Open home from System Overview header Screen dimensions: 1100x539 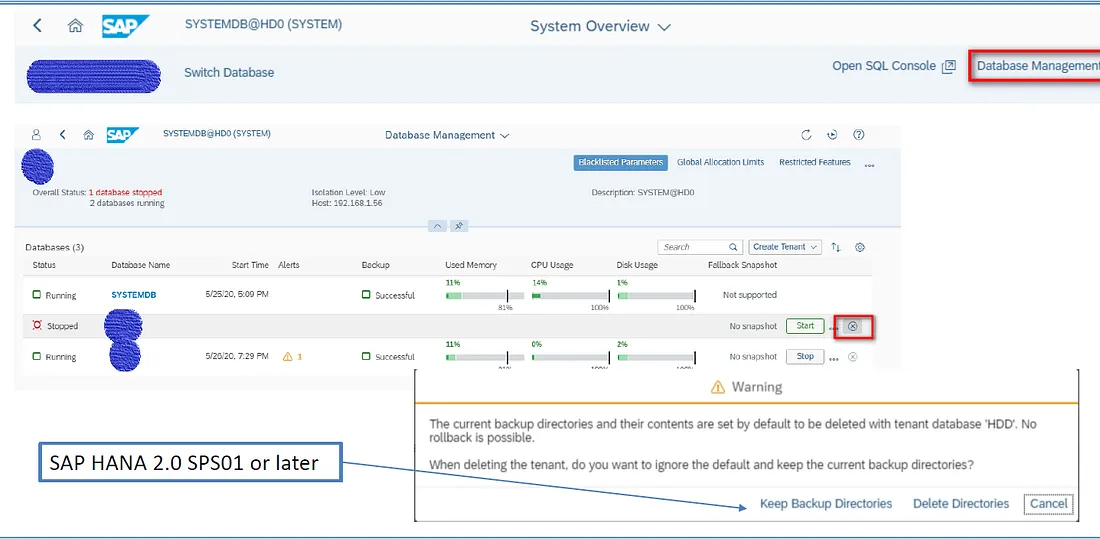pyautogui.click(x=75, y=26)
